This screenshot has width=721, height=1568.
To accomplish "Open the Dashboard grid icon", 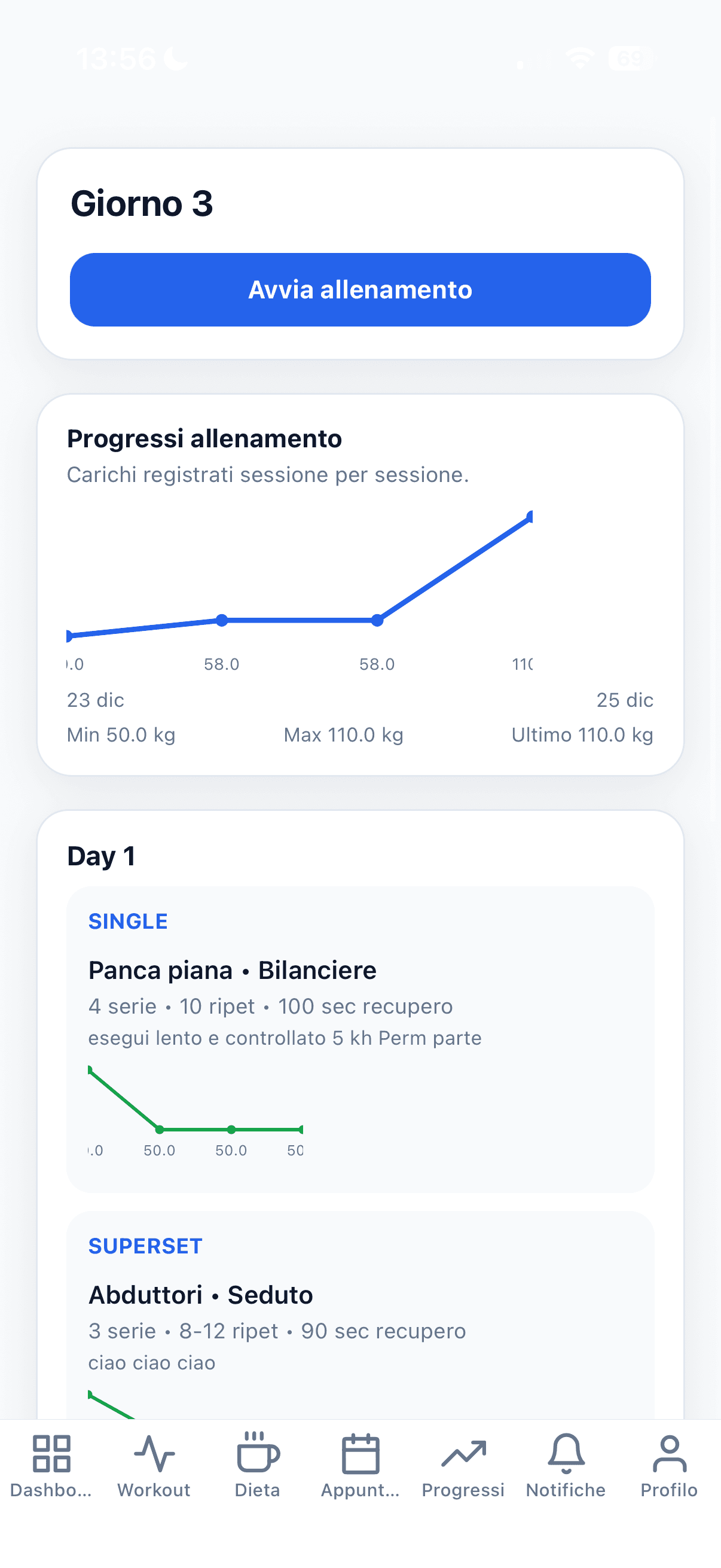I will pos(51,1454).
